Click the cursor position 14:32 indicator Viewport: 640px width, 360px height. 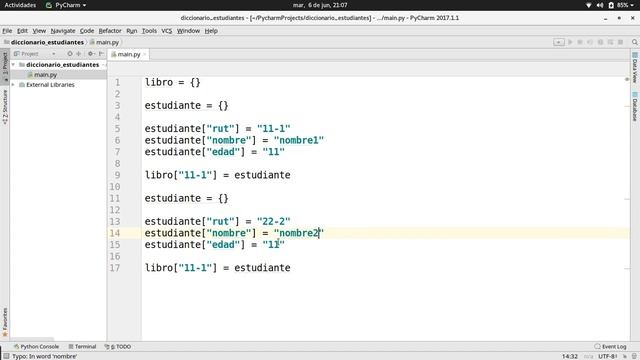pyautogui.click(x=569, y=356)
